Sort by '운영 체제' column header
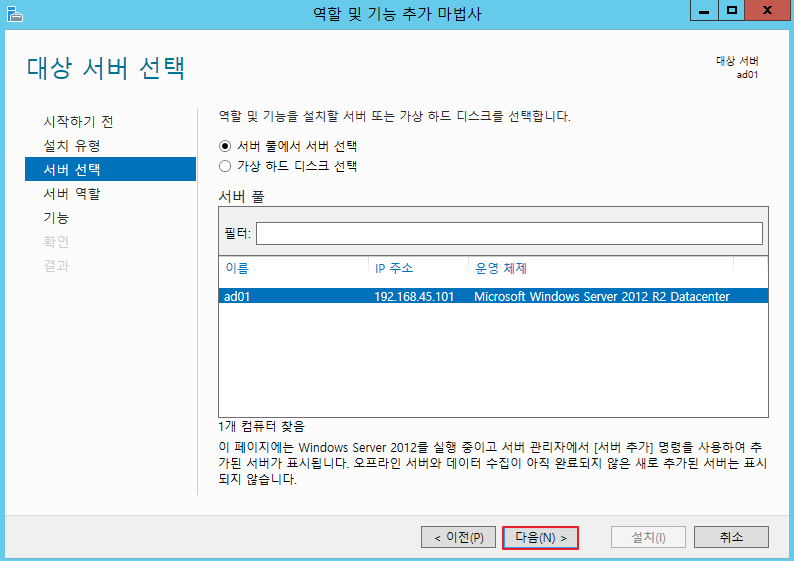The image size is (794, 561). click(501, 268)
